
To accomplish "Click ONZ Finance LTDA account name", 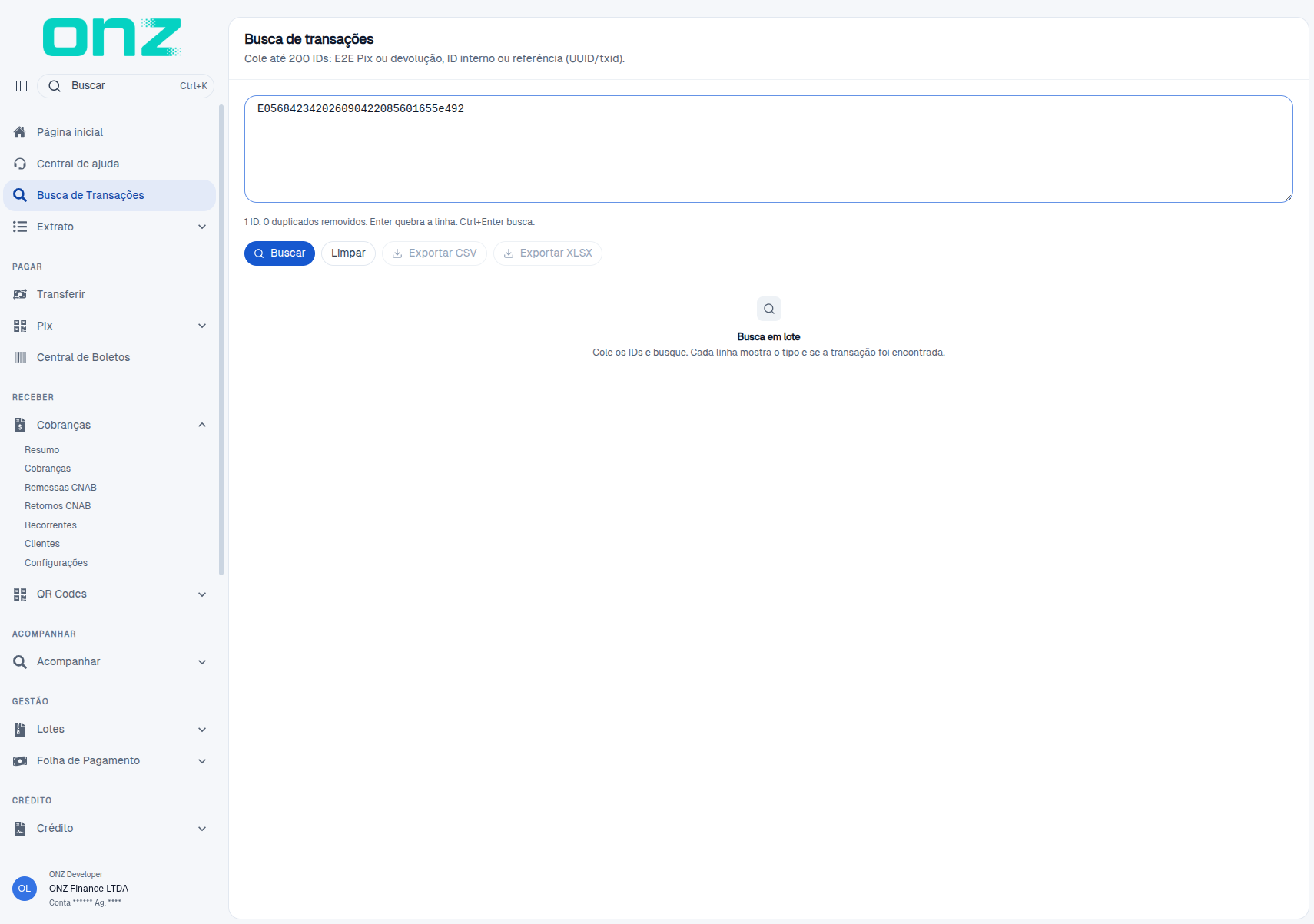I will (x=88, y=889).
